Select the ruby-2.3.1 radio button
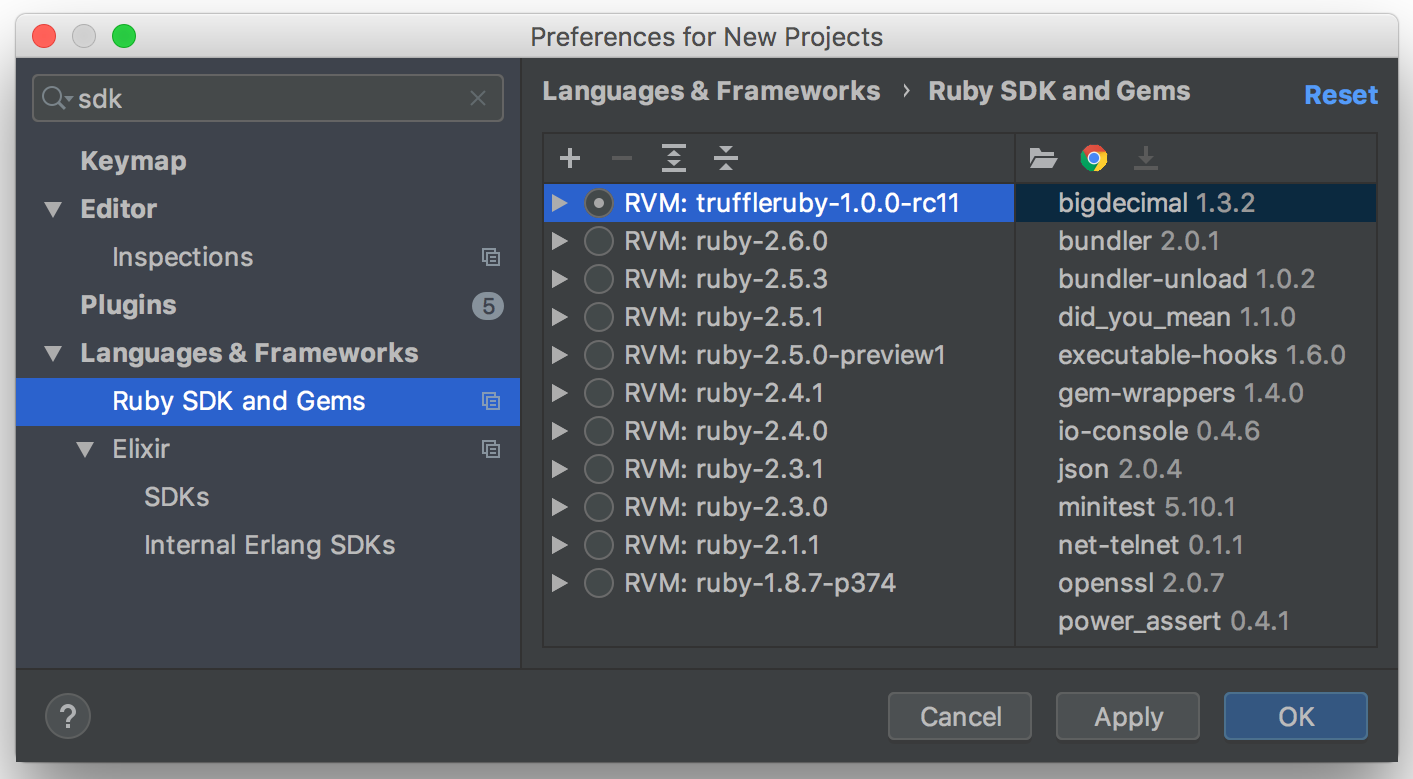This screenshot has height=779, width=1413. coord(598,469)
